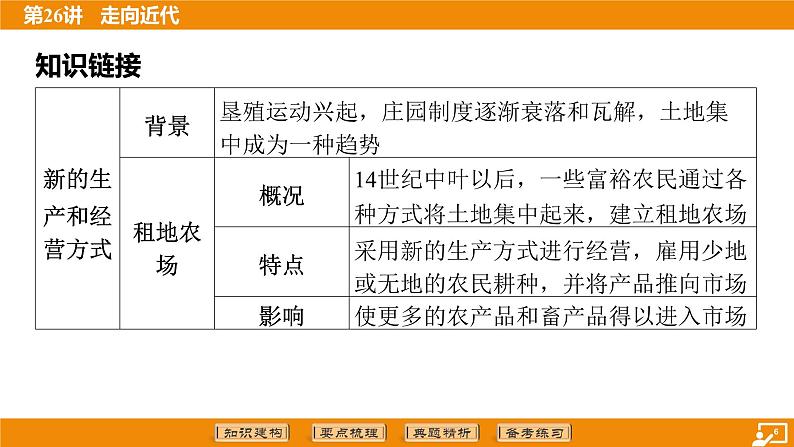Select the 知识链接 heading
The width and height of the screenshot is (794, 447).
88,65
